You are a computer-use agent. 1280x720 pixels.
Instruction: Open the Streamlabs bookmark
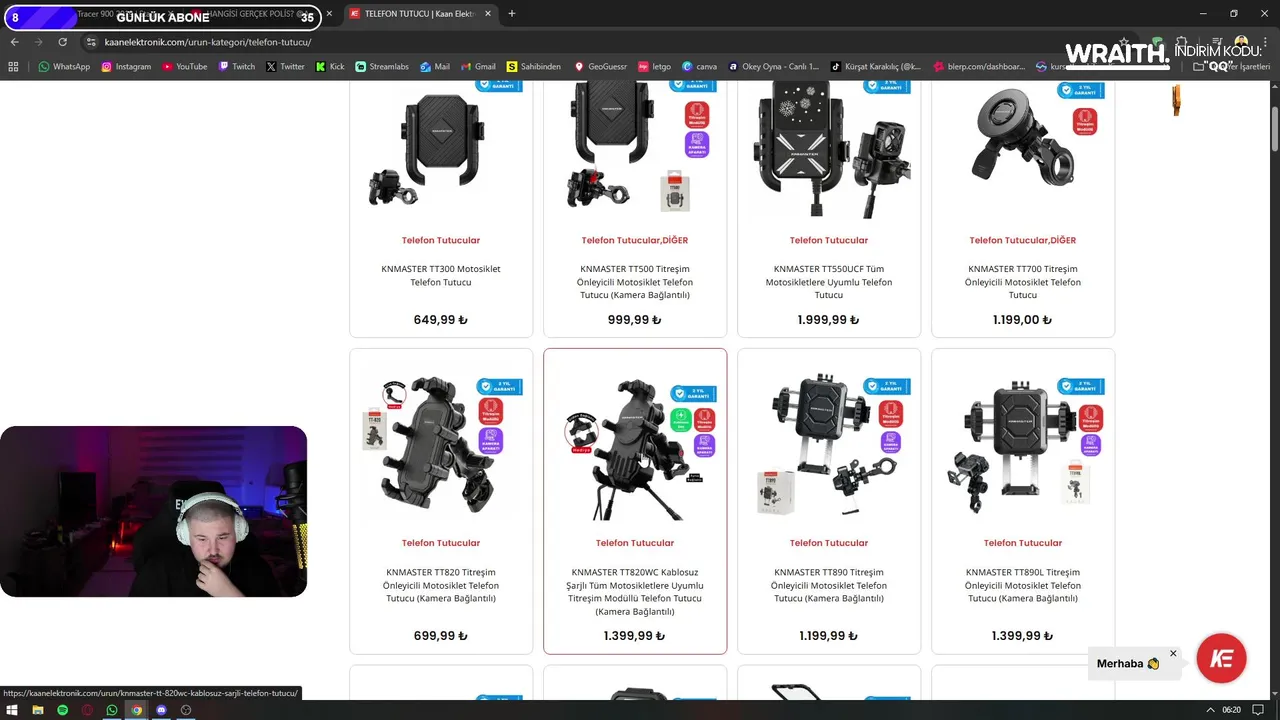click(382, 67)
